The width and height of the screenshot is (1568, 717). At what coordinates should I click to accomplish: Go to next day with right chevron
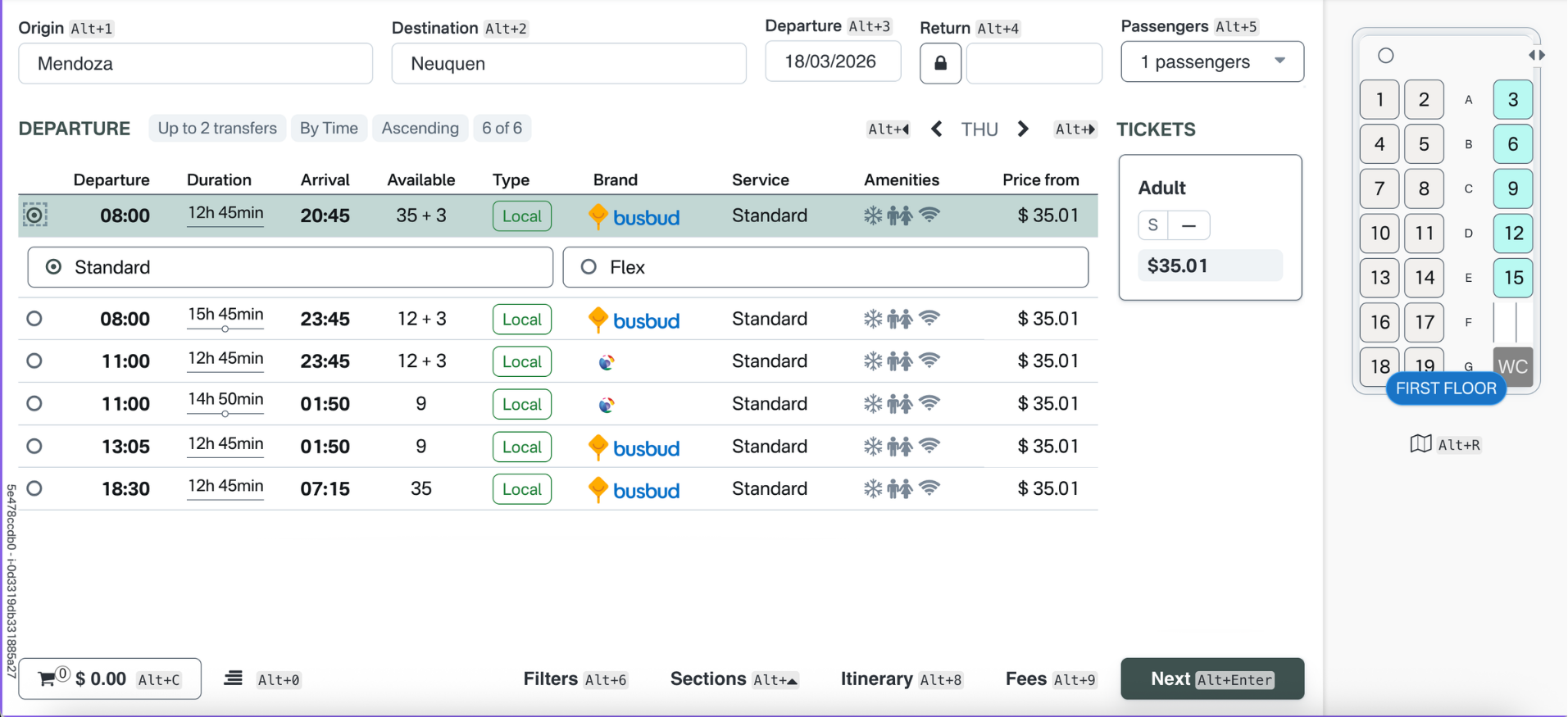(1023, 129)
